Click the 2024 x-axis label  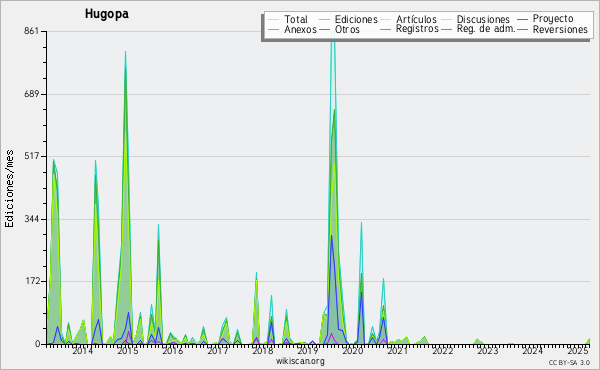coord(533,351)
